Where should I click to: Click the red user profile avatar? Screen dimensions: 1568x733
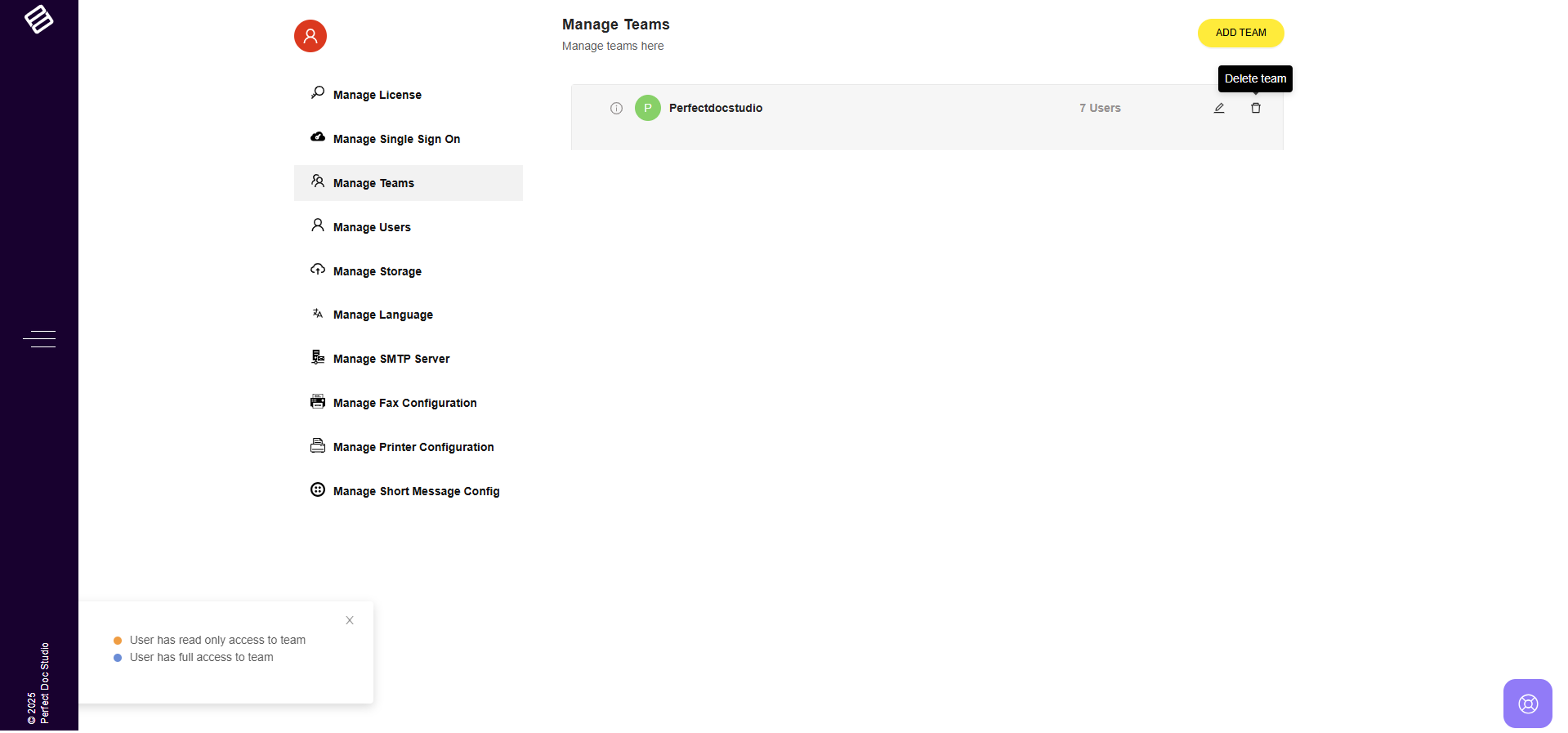(310, 36)
